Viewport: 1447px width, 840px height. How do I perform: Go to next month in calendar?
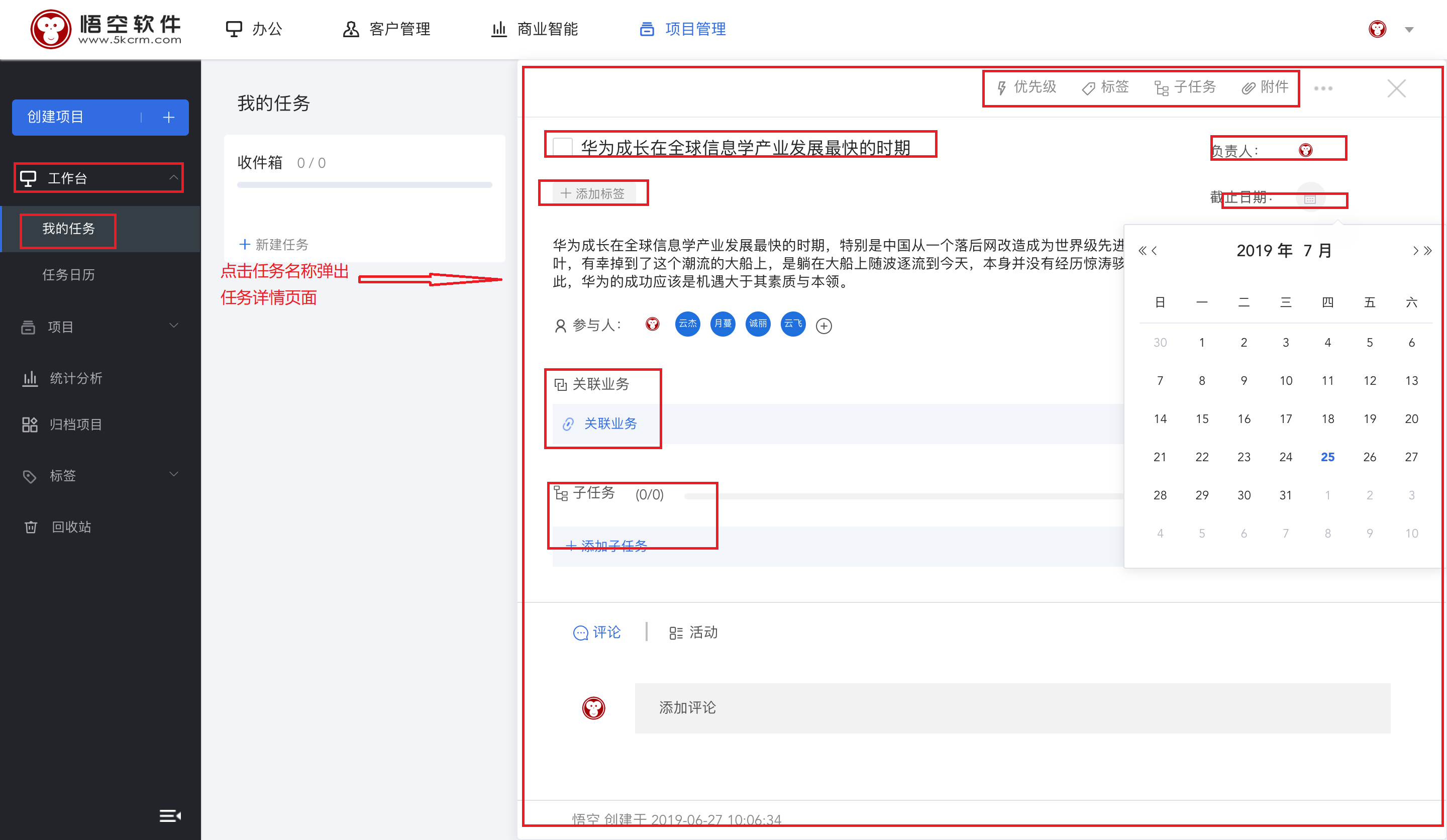pyautogui.click(x=1415, y=251)
